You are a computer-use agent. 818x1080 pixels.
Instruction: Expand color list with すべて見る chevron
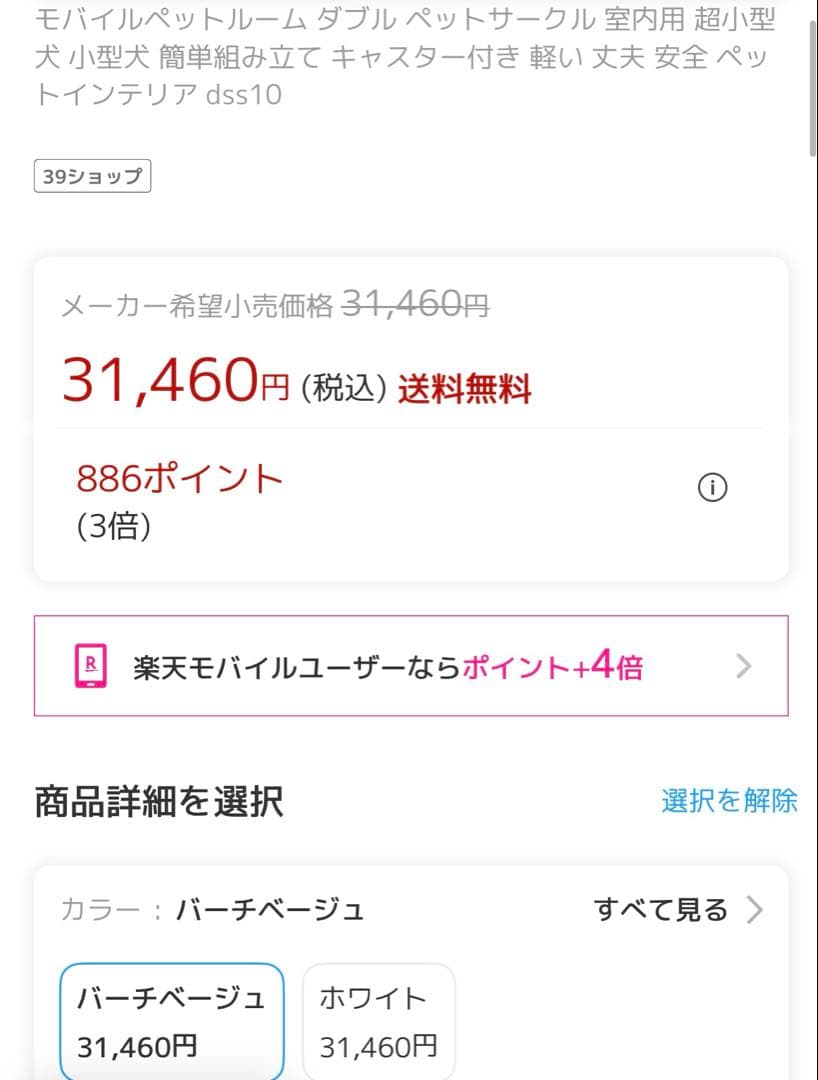click(755, 910)
